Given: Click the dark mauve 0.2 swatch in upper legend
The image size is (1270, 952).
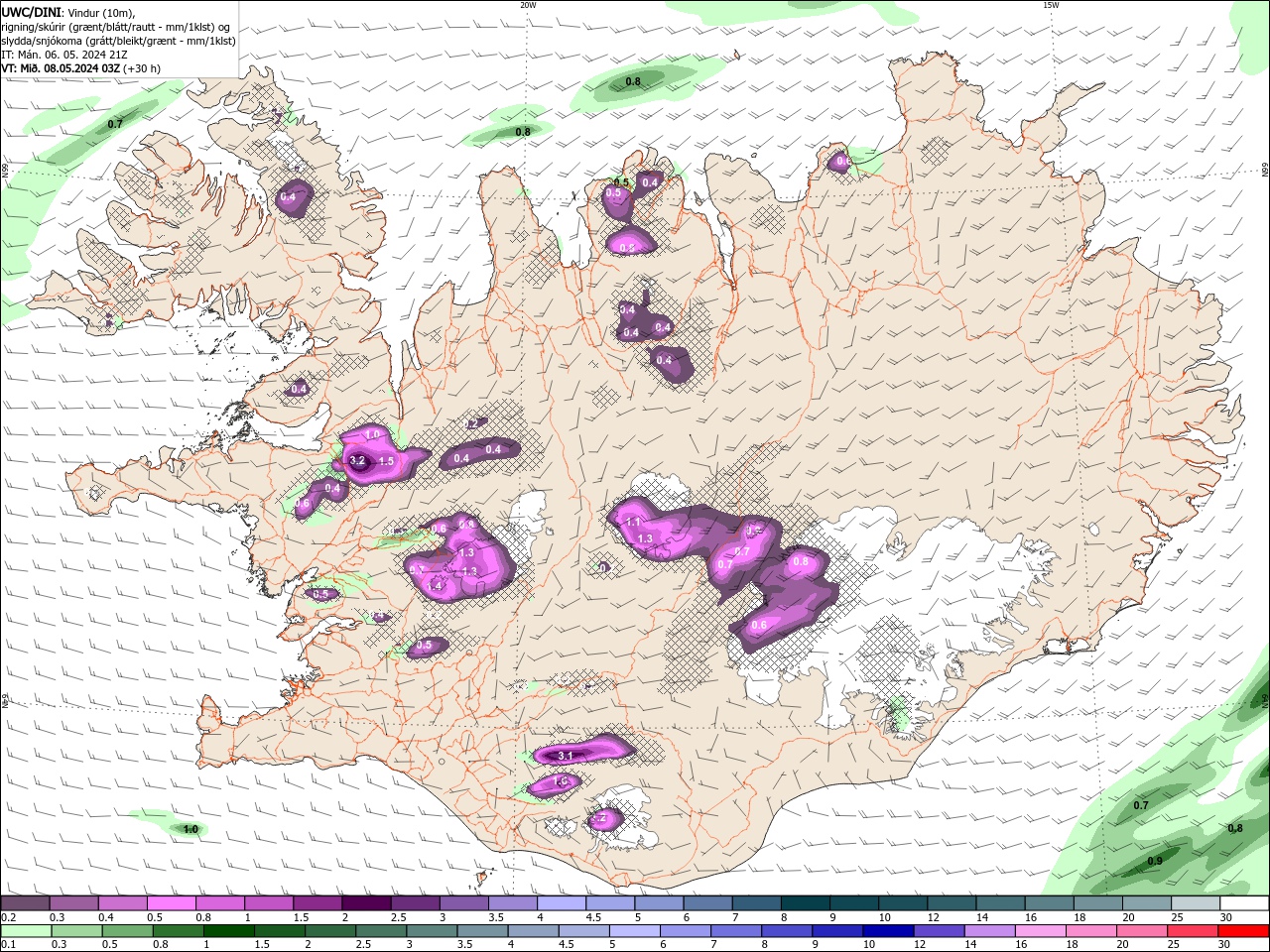Looking at the screenshot, I should point(25,903).
